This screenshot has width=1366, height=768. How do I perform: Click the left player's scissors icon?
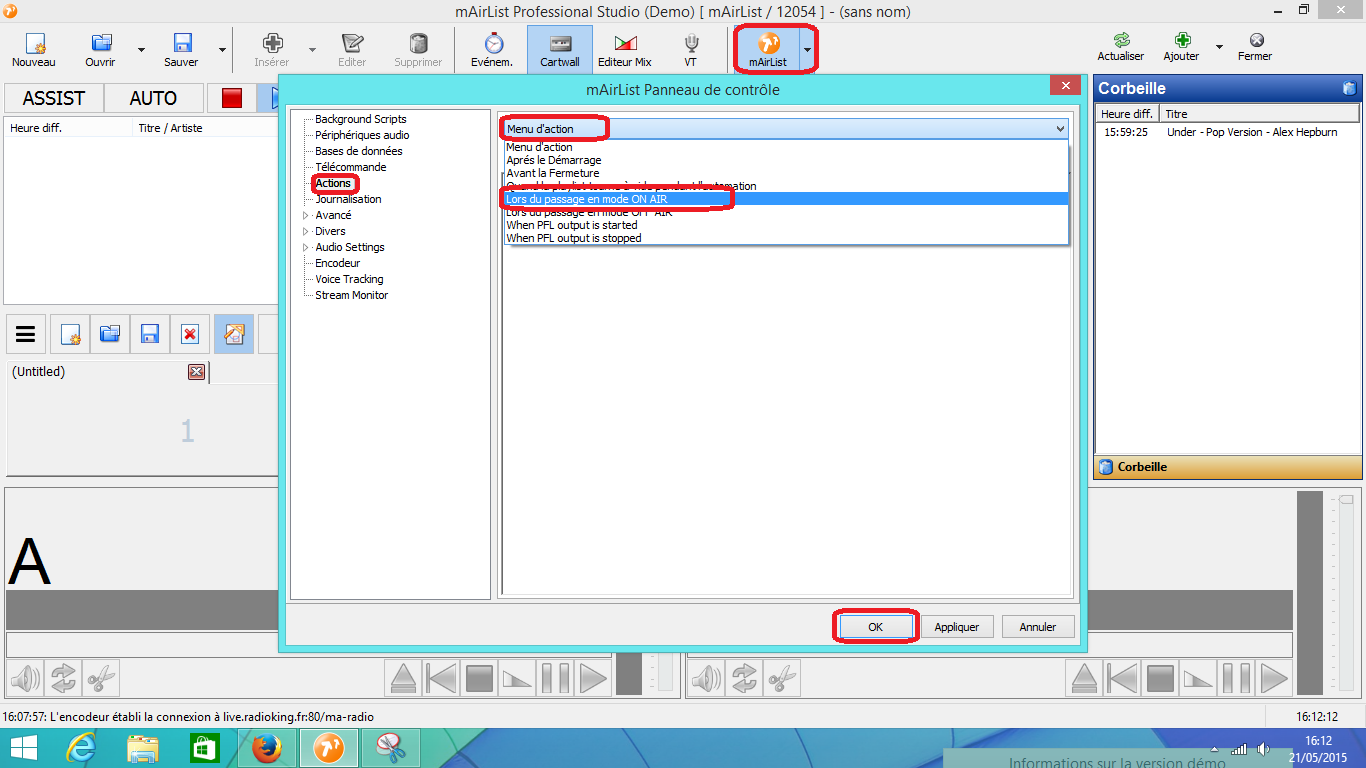pyautogui.click(x=100, y=679)
